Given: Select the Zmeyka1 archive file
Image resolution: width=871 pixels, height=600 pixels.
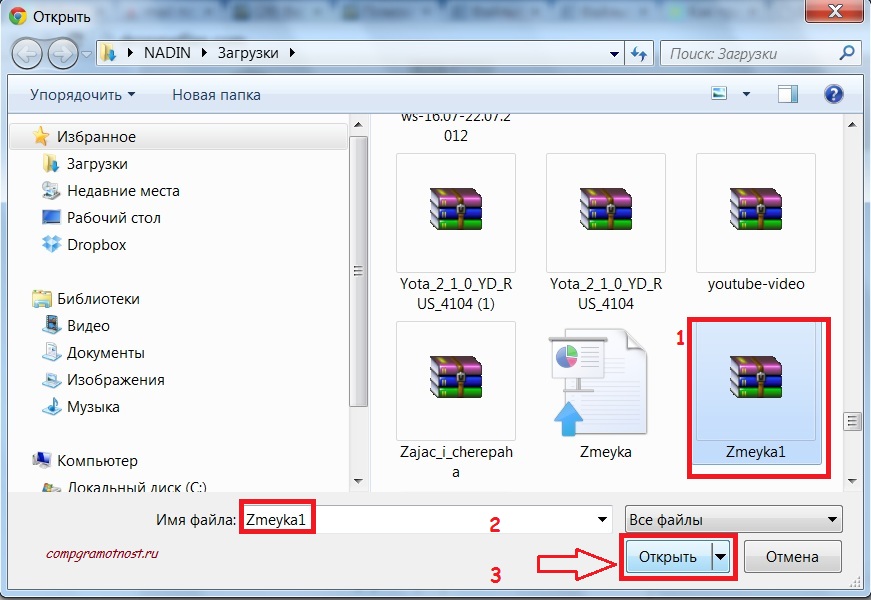Looking at the screenshot, I should [755, 392].
